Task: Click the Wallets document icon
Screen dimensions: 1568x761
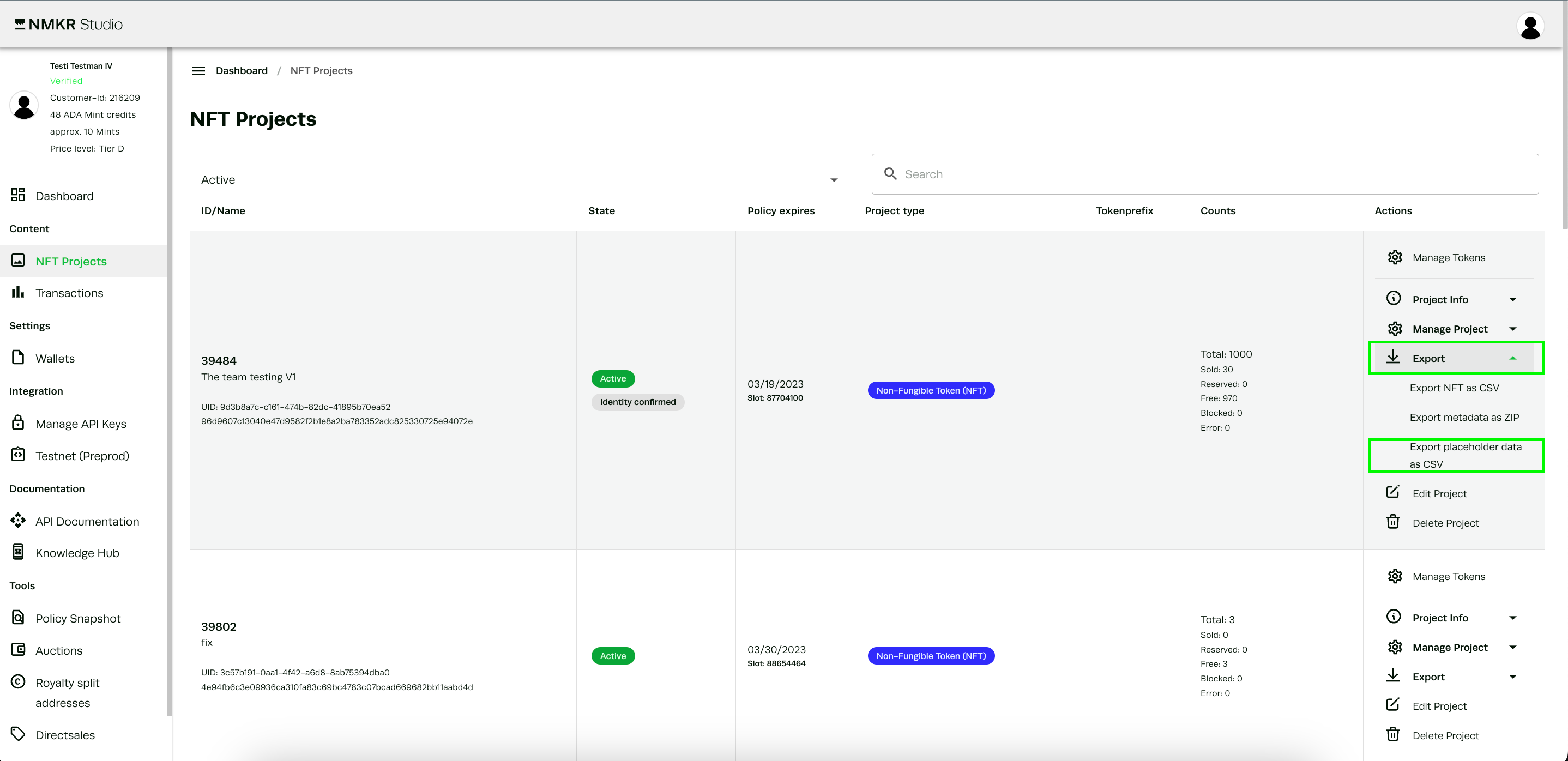Action: 18,358
